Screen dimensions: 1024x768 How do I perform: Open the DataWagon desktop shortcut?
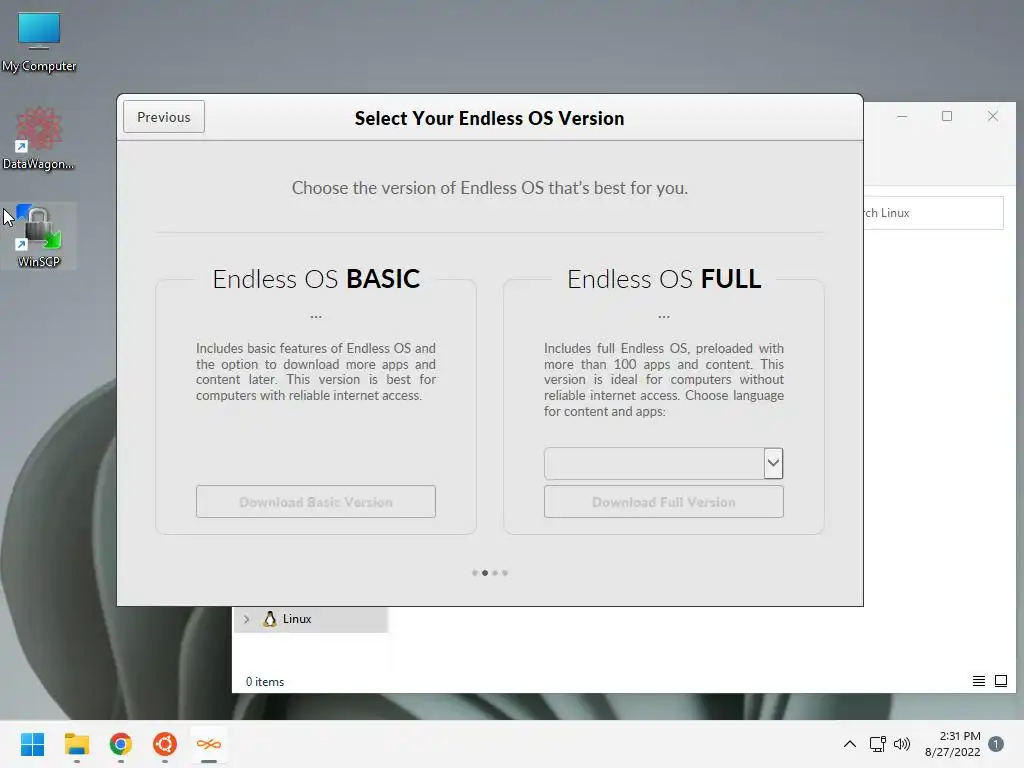pos(39,138)
